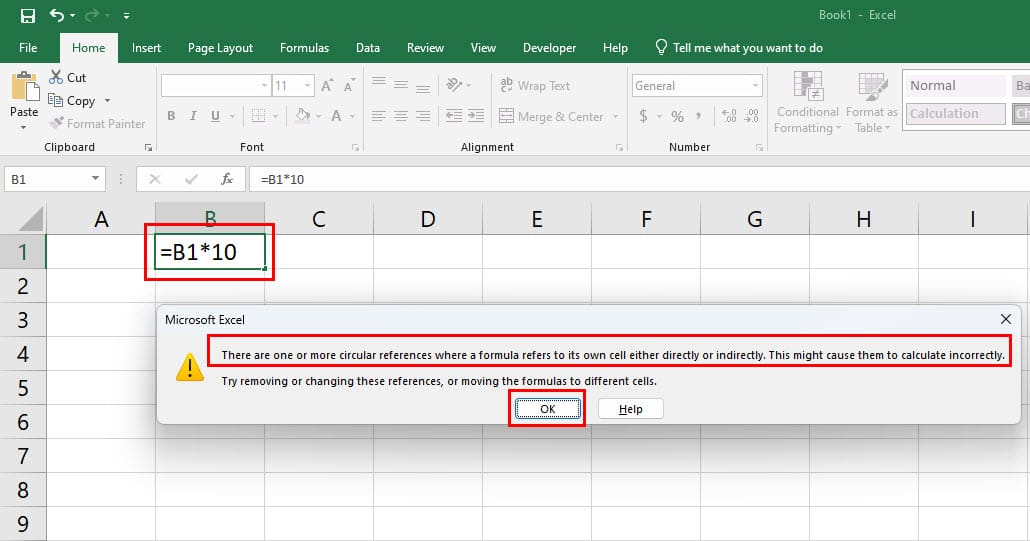
Task: Click the Cut scissors button
Action: pos(67,77)
